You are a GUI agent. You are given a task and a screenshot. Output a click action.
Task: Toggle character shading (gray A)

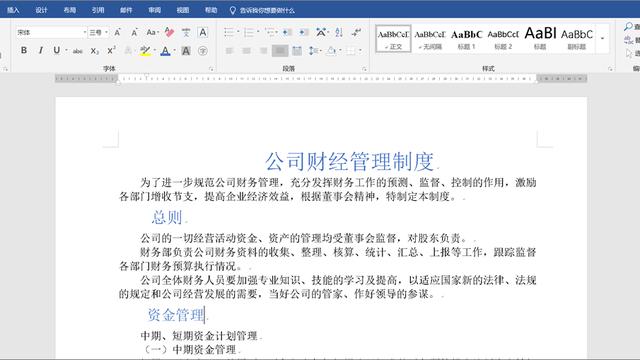pyautogui.click(x=186, y=51)
